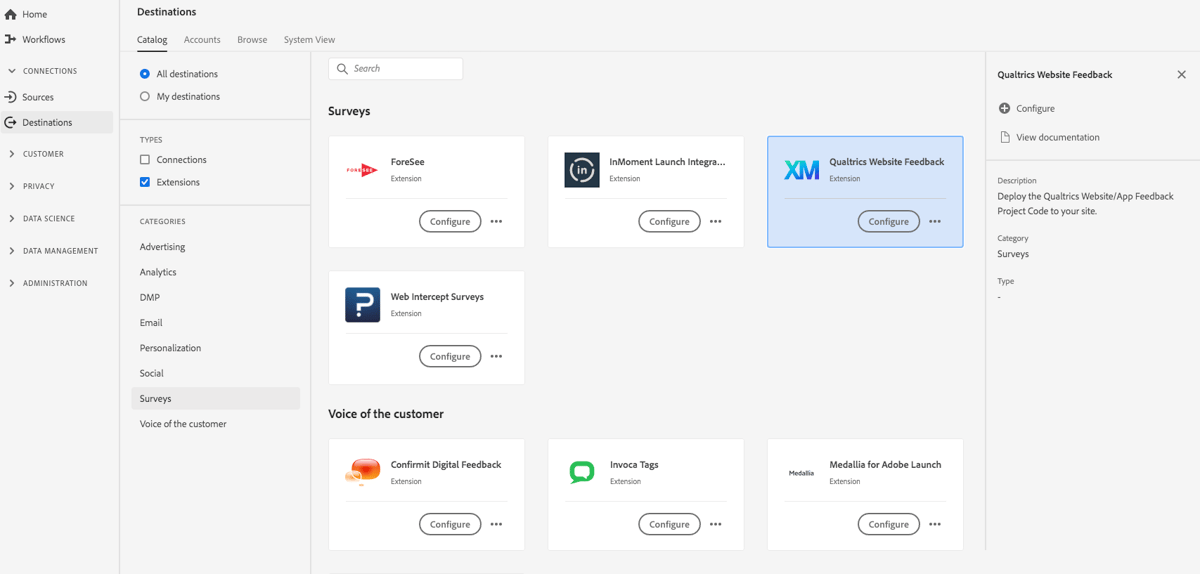Viewport: 1200px width, 574px height.
Task: Select the Invoca Tags card title
Action: pyautogui.click(x=634, y=465)
